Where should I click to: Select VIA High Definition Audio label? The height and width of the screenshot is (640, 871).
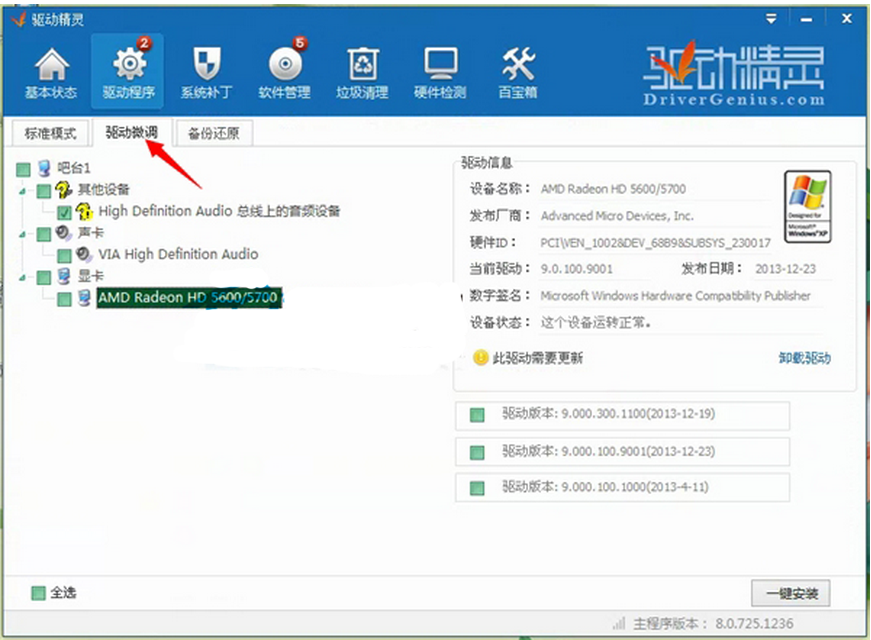point(178,254)
